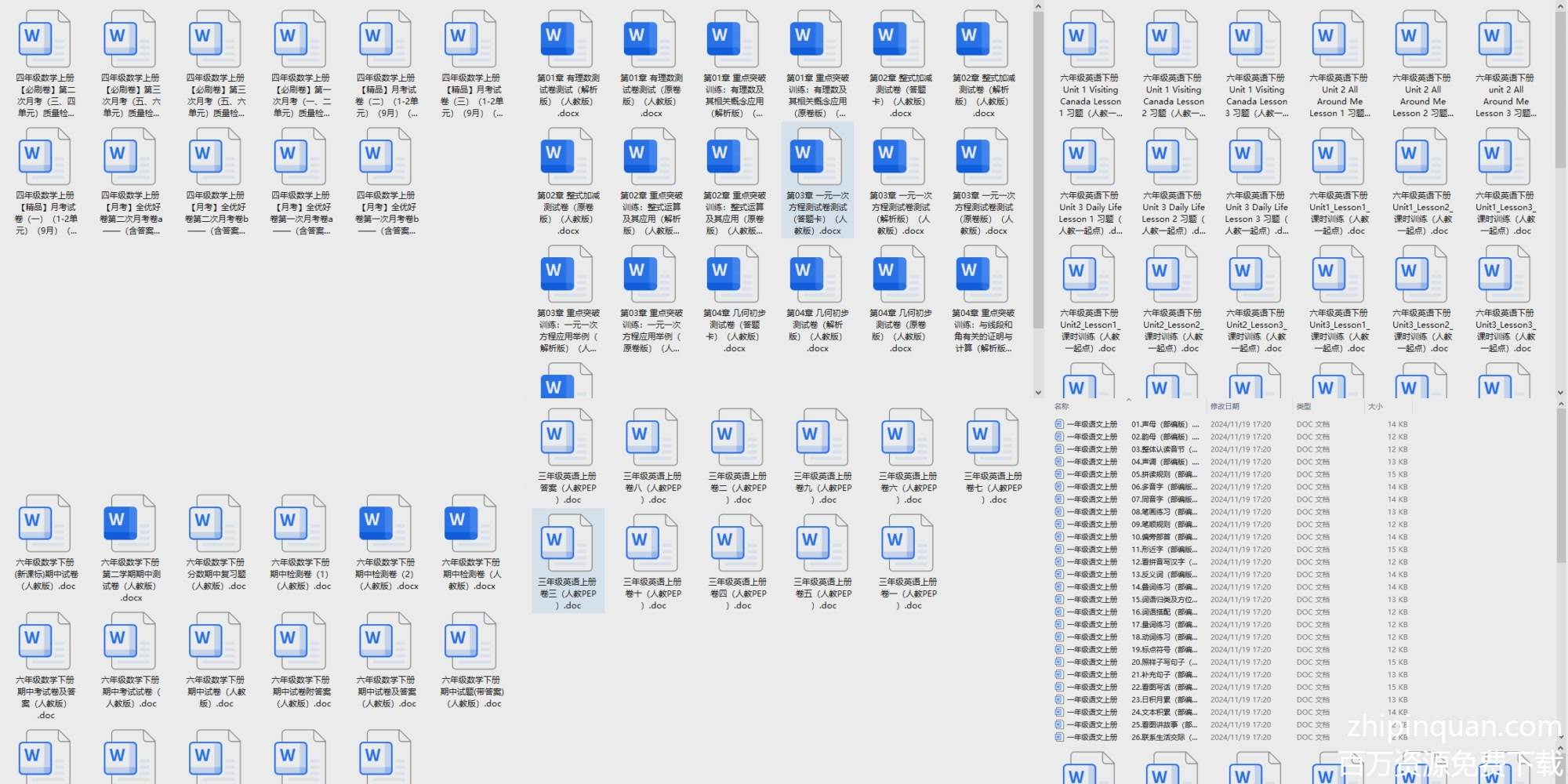Click scrollbar thumb of 六年级英语下册 panel

1560,86
